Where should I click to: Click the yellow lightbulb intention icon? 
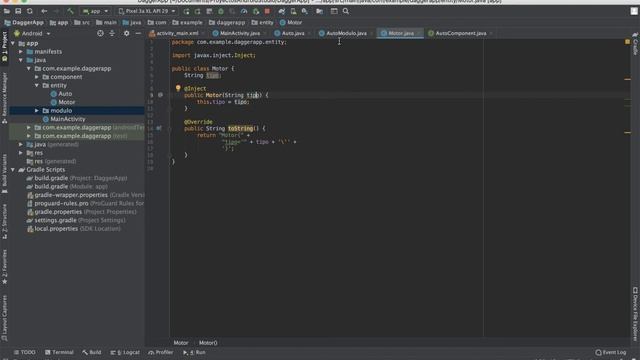point(178,88)
